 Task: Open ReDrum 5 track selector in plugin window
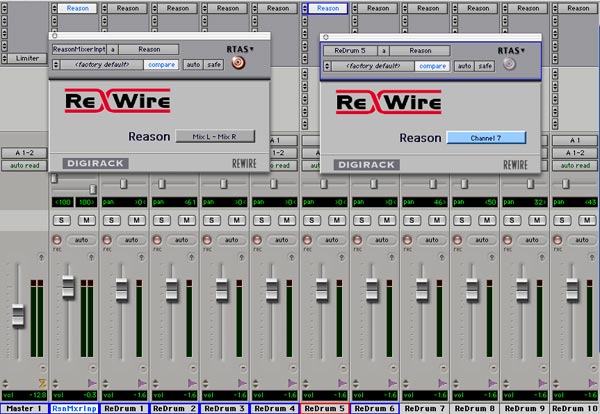[x=350, y=51]
